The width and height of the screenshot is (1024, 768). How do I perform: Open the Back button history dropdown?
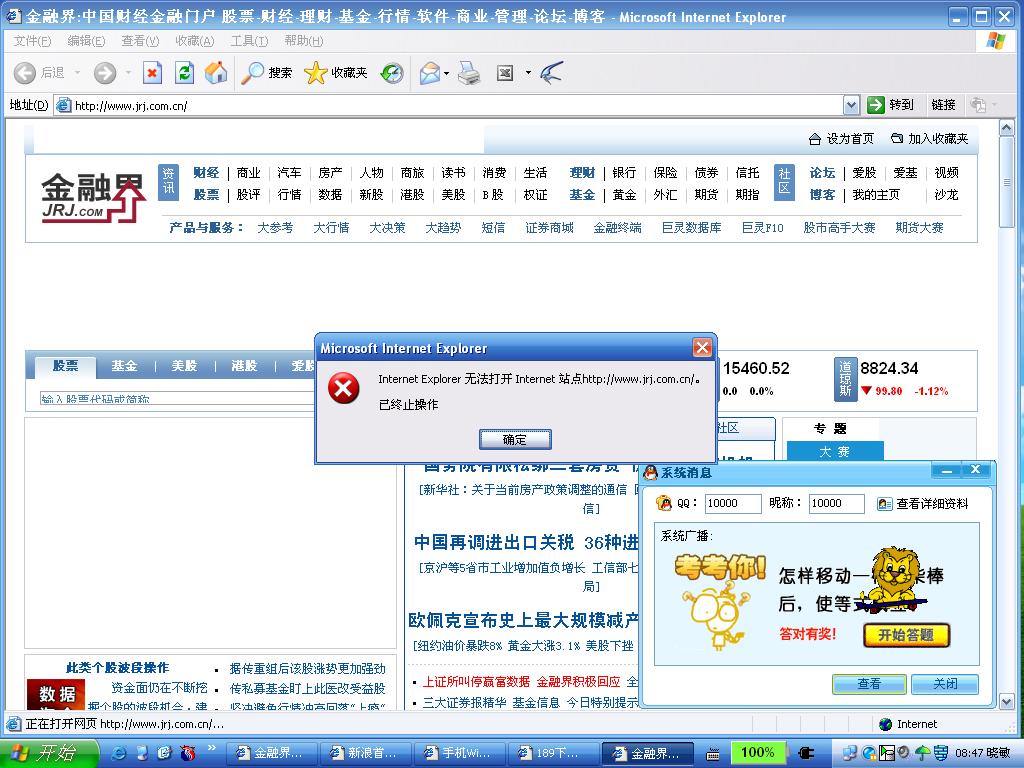(77, 73)
